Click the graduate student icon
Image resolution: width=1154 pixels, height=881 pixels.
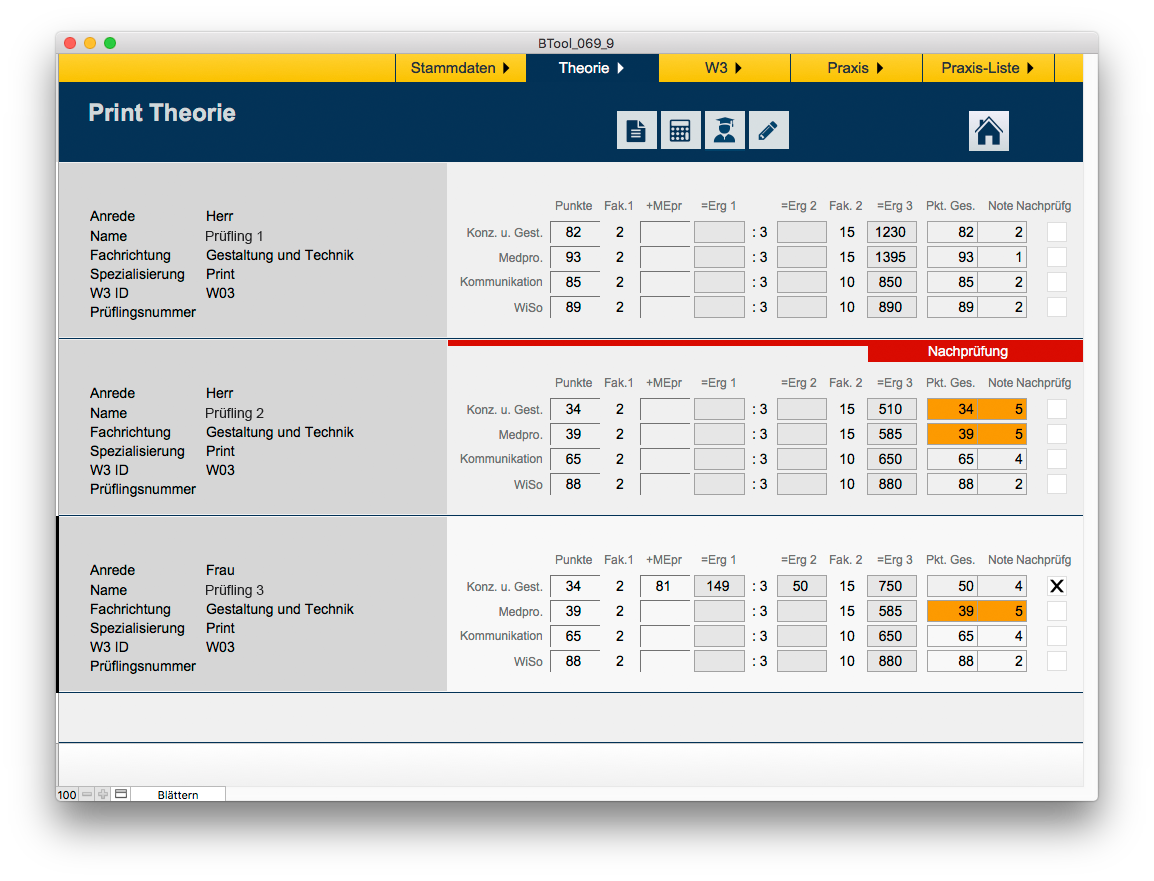[x=724, y=131]
